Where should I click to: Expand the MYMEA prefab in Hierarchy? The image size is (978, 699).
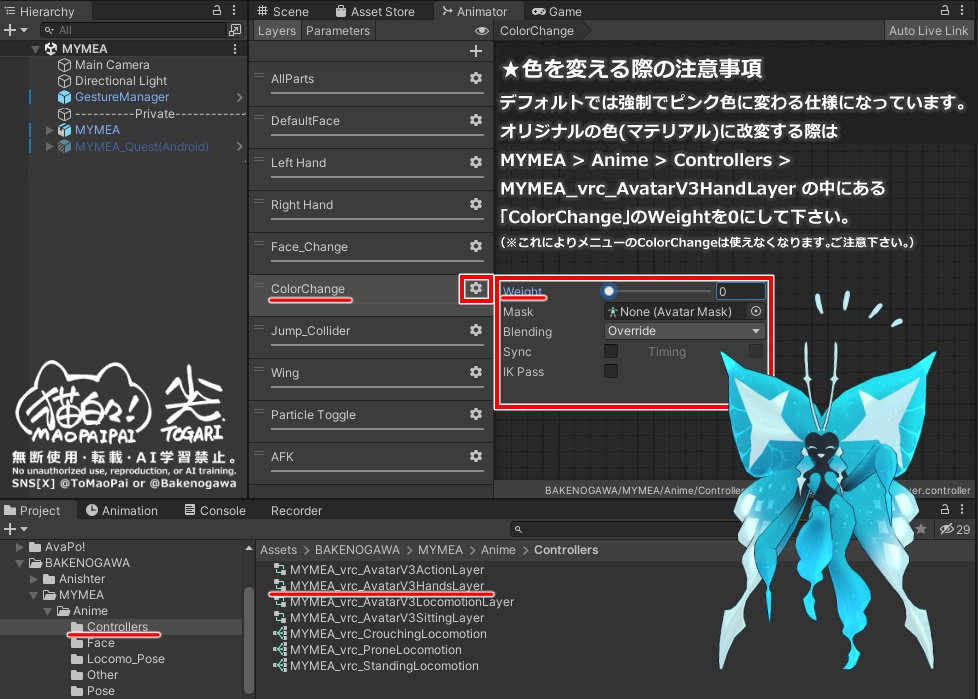click(x=49, y=130)
